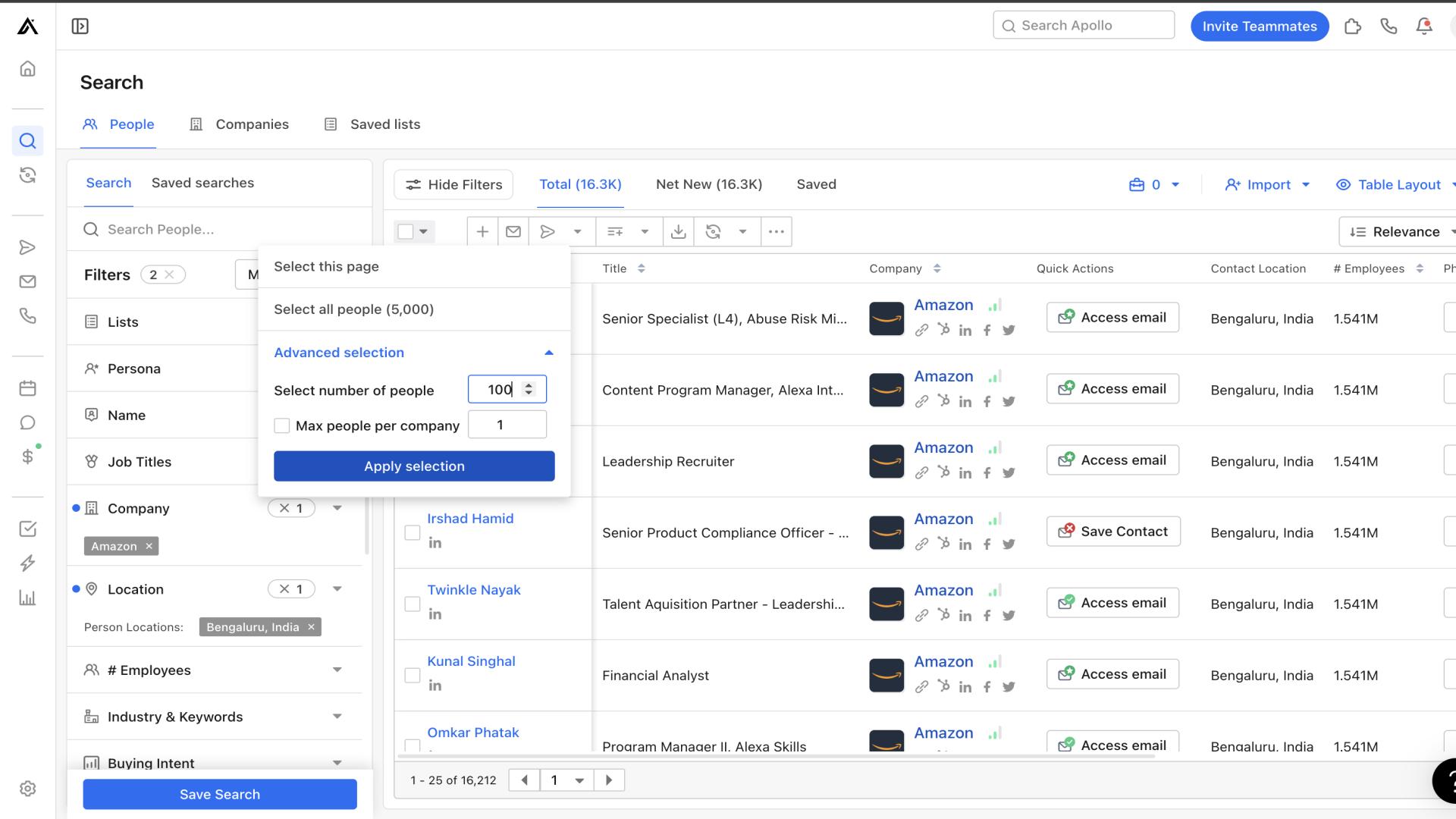Switch to the Saved lists tab
The image size is (1456, 819).
click(x=372, y=124)
